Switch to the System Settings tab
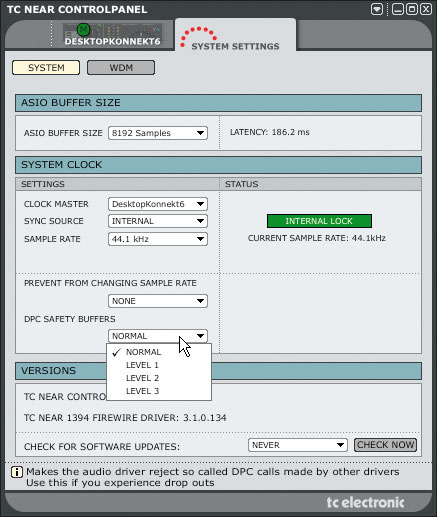 tap(235, 35)
